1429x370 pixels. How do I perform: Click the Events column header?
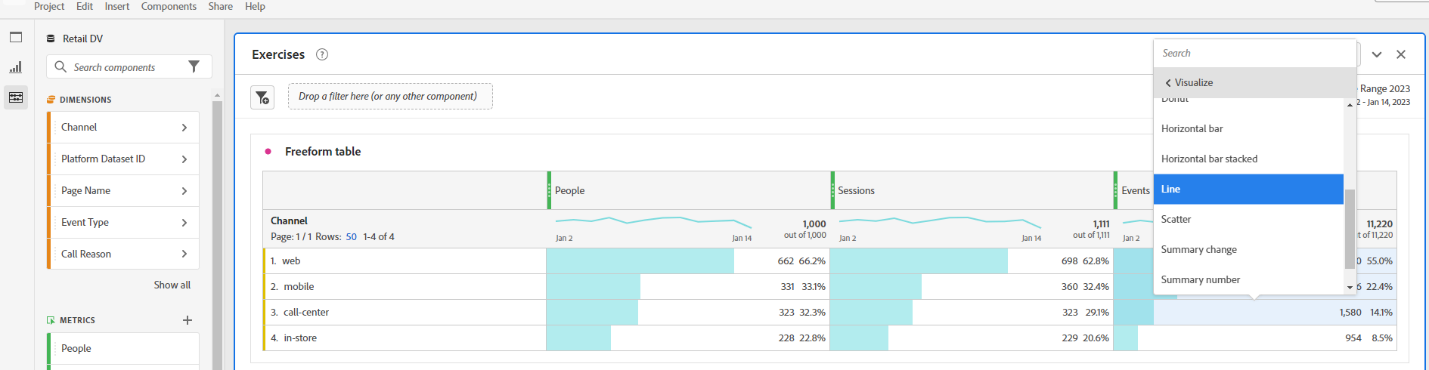coord(1134,190)
